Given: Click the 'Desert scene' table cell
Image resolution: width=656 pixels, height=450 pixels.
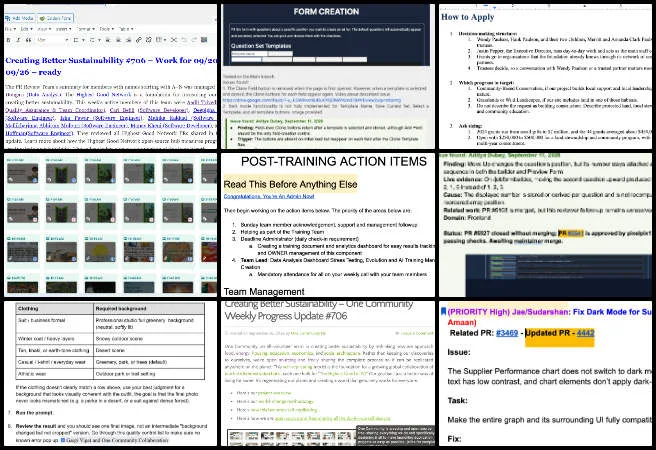Looking at the screenshot, I should (x=149, y=350).
